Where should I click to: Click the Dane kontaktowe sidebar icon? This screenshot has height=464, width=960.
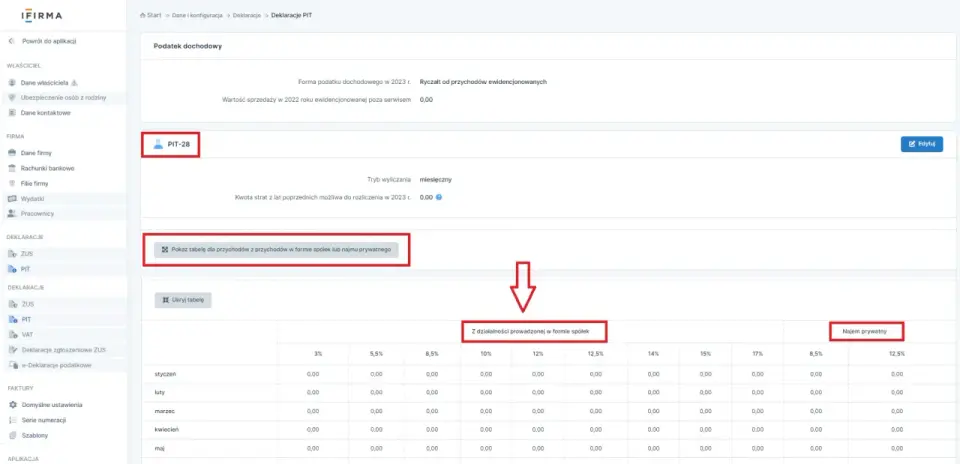click(12, 113)
